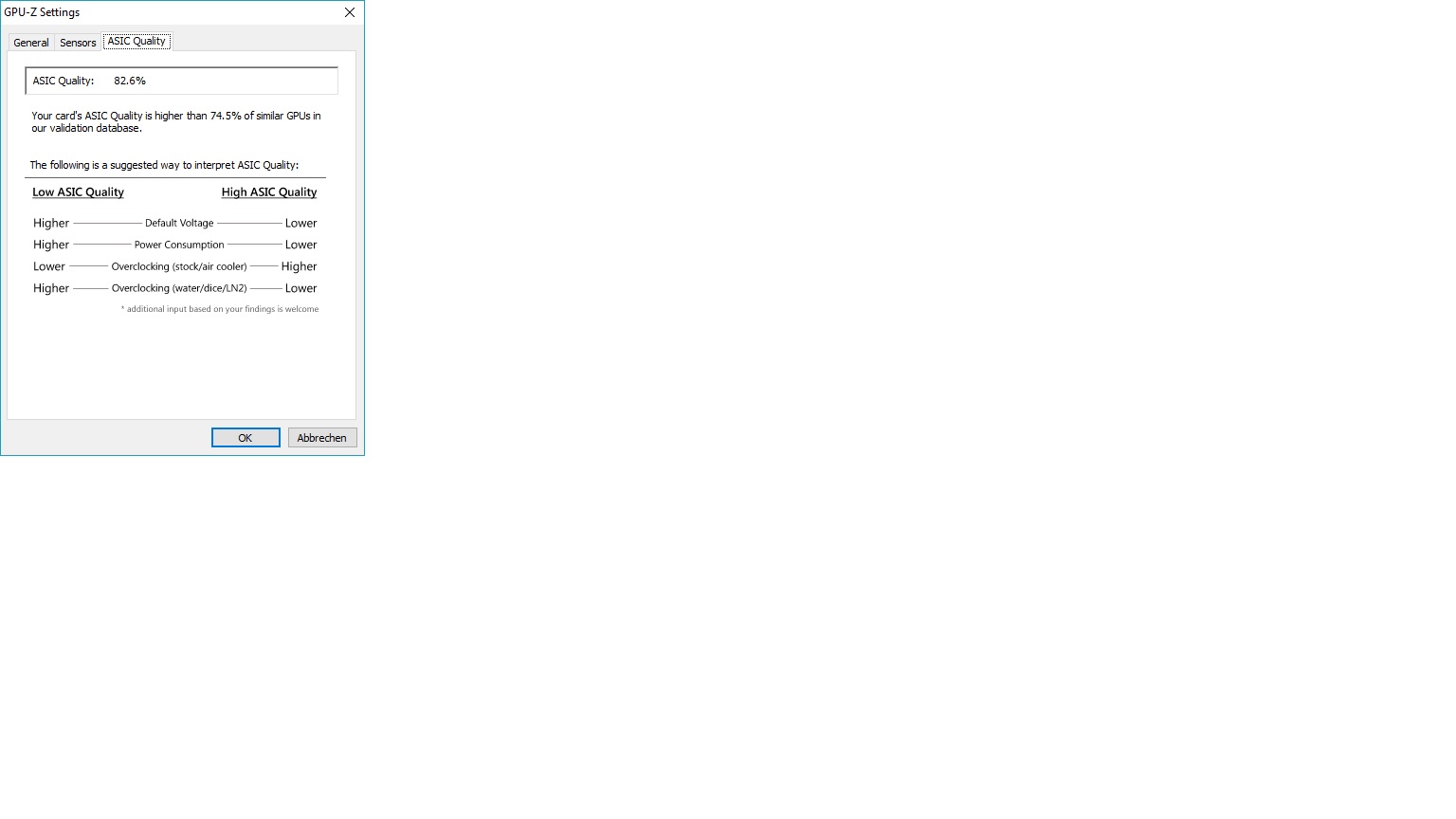Click the "GPU-Z Settings" window title
Viewport: 1456px width, 819px height.
point(42,12)
